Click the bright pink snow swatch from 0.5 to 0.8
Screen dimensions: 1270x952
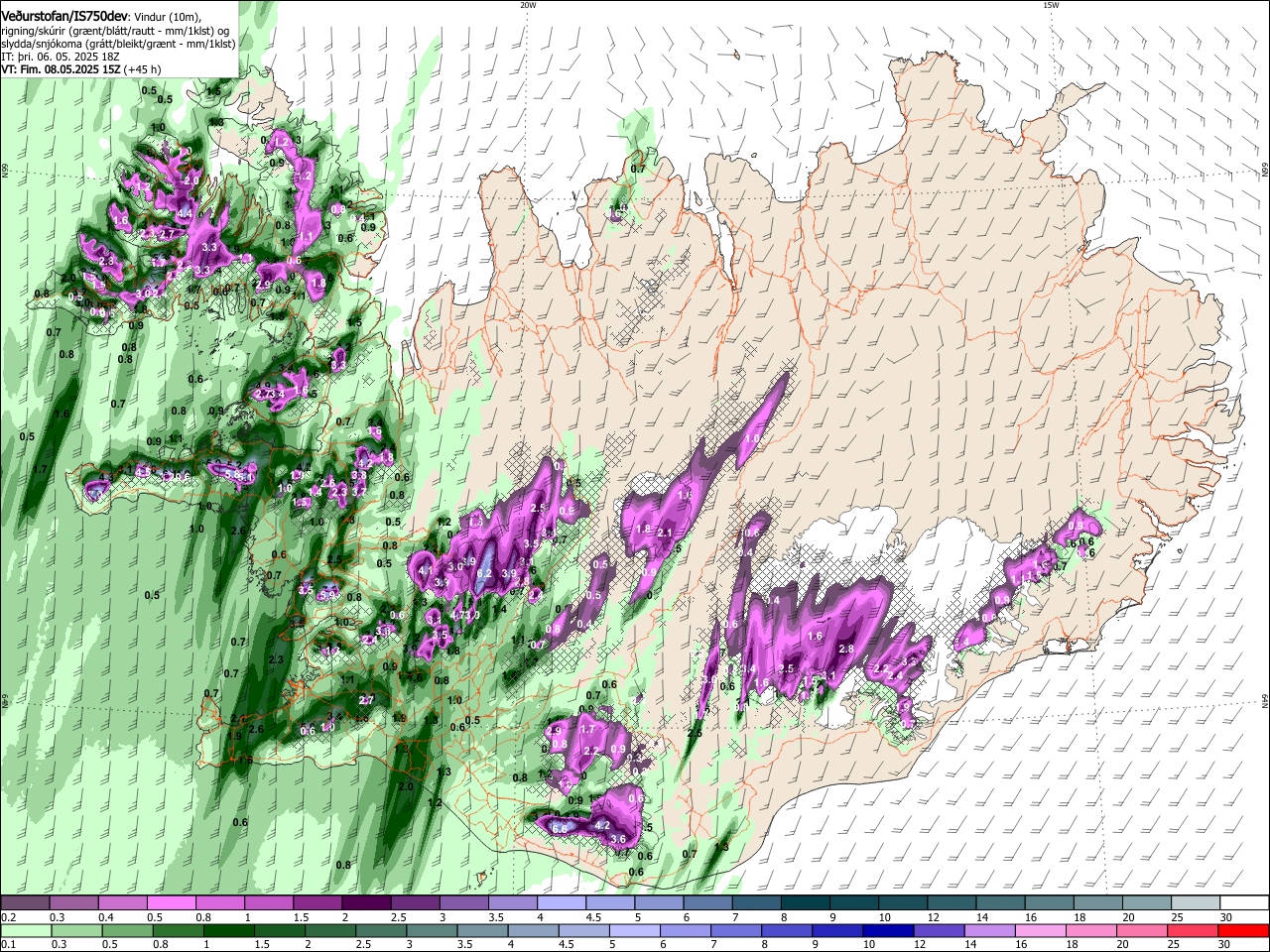coord(172,903)
